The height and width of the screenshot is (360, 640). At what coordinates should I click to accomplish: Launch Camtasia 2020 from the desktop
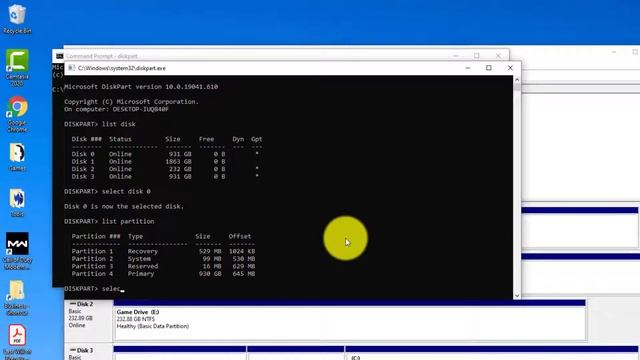[17, 67]
